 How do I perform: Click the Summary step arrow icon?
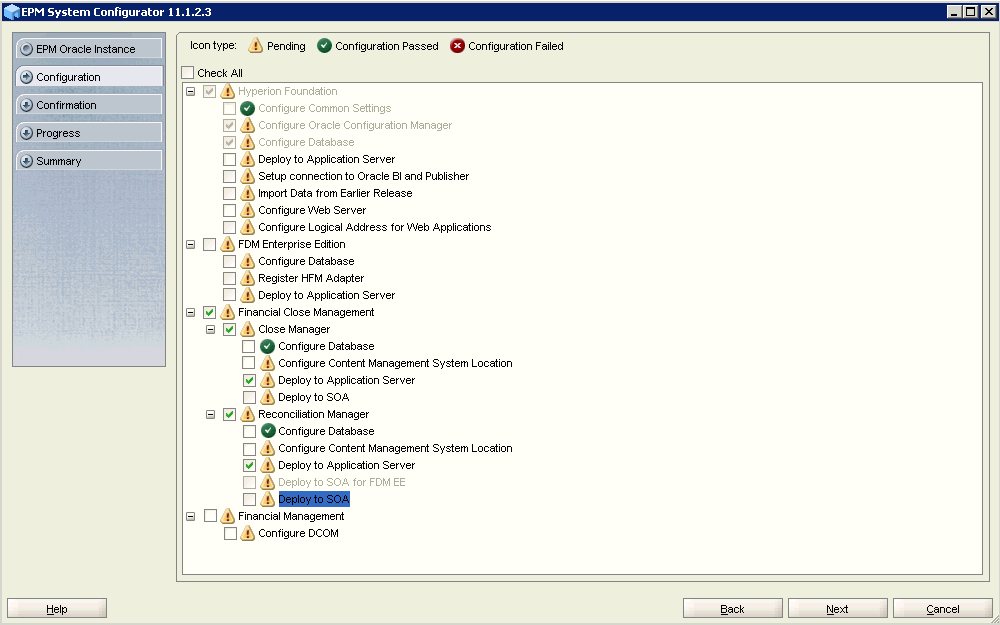pyautogui.click(x=26, y=161)
